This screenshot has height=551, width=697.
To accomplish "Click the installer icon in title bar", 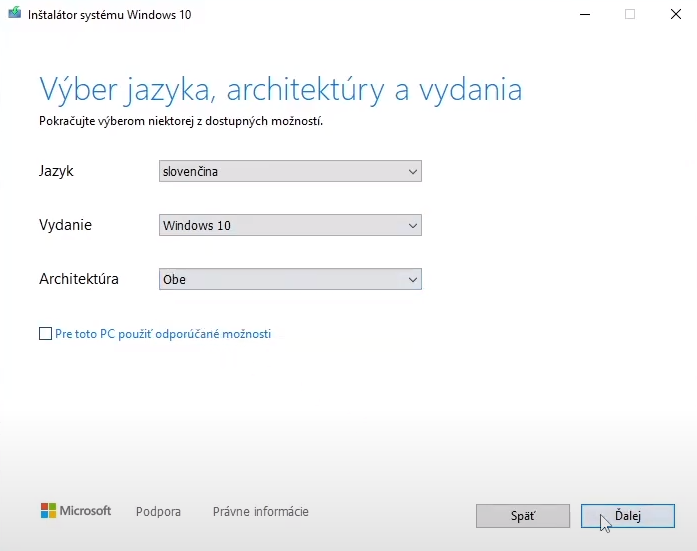I will (15, 13).
